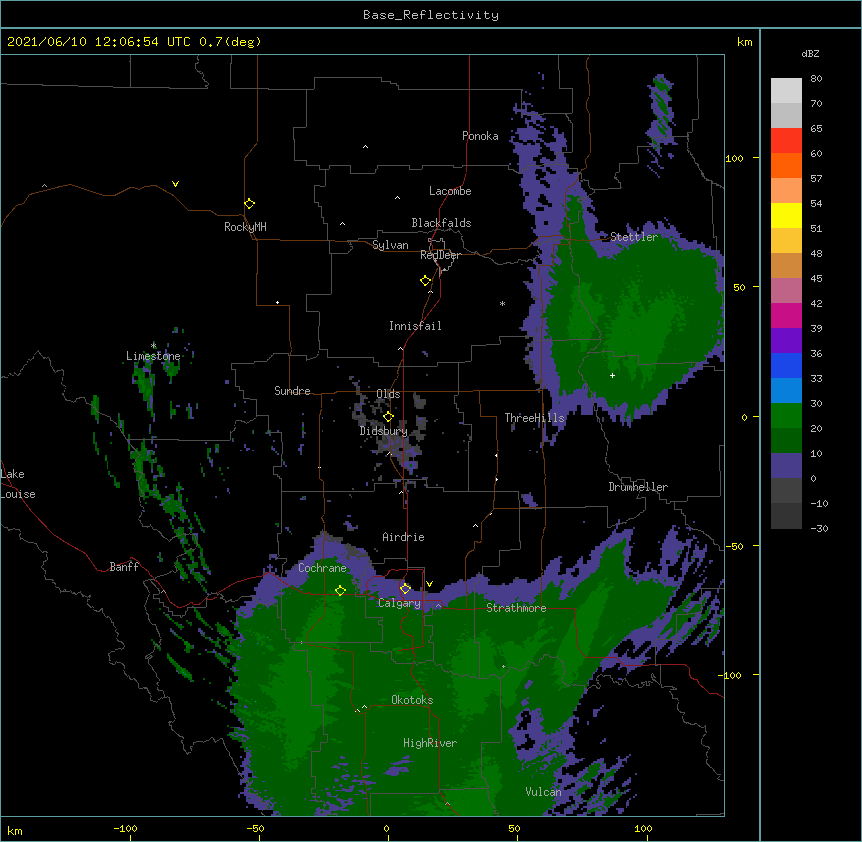Viewport: 862px width, 842px height.
Task: Click the dBZ legend heading
Action: click(810, 54)
